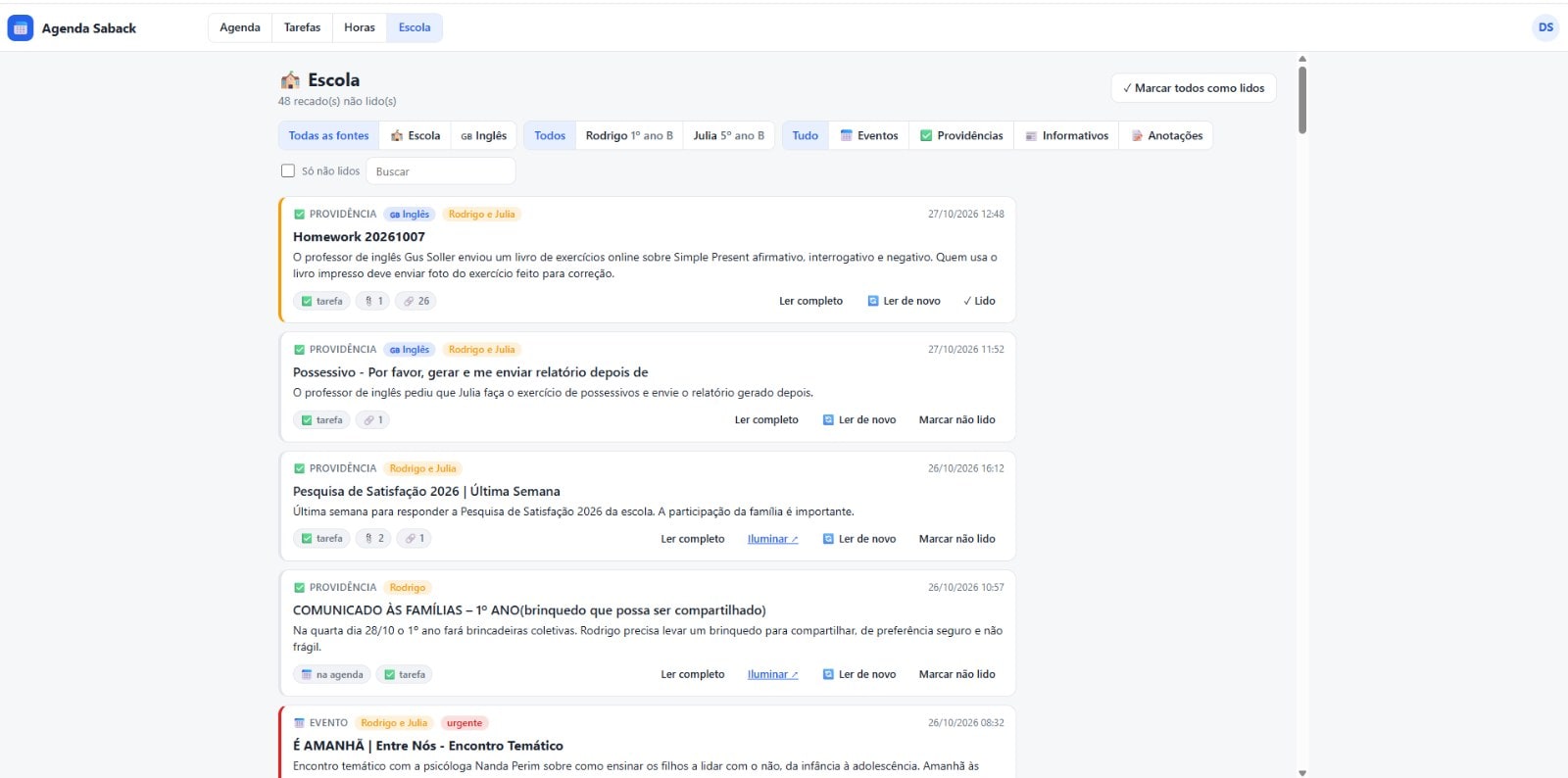Image resolution: width=1568 pixels, height=778 pixels.
Task: Switch to the Agenda tab
Action: [x=240, y=27]
